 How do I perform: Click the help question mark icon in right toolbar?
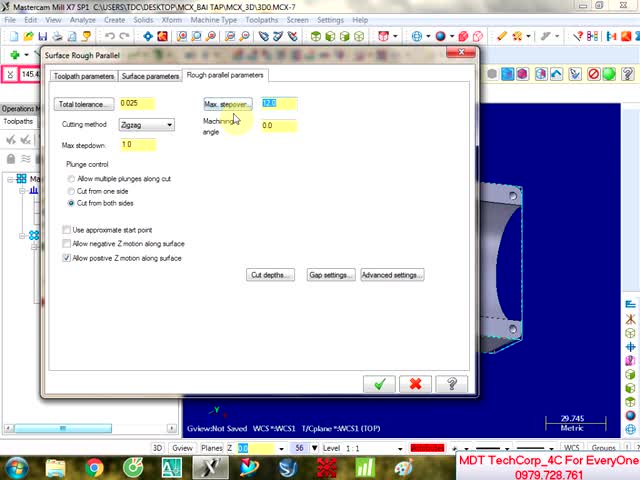point(627,74)
